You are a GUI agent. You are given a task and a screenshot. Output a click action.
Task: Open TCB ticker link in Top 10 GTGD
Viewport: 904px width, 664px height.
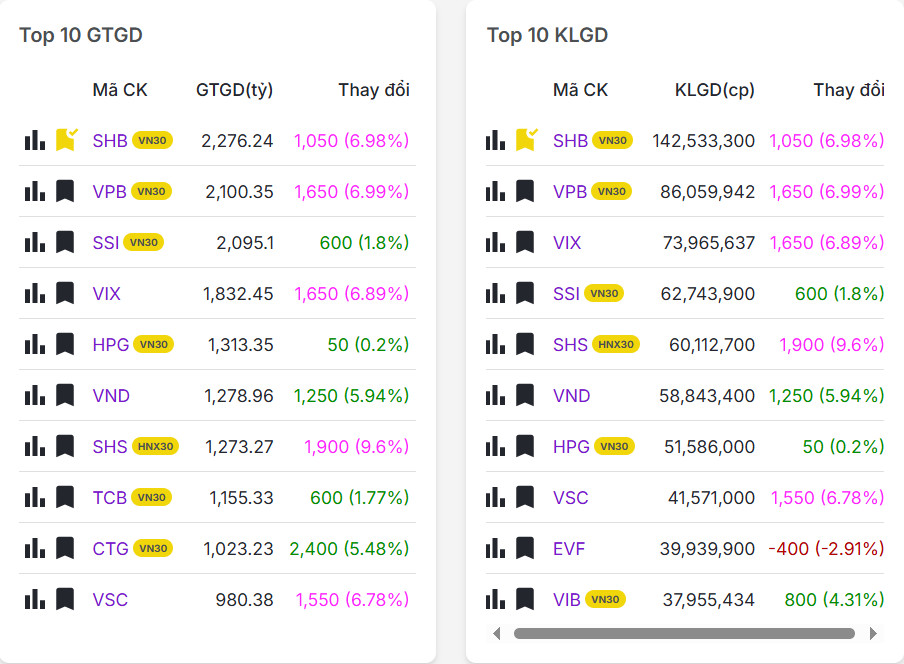point(110,497)
